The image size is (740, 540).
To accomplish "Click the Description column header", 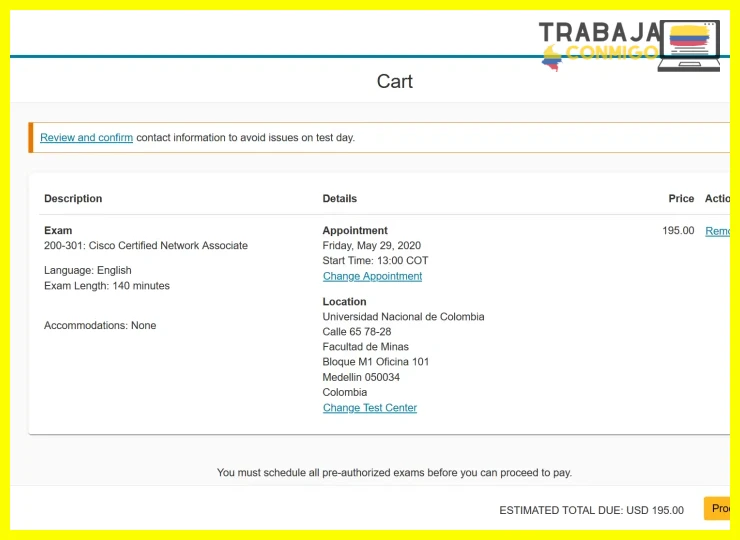I will 73,198.
